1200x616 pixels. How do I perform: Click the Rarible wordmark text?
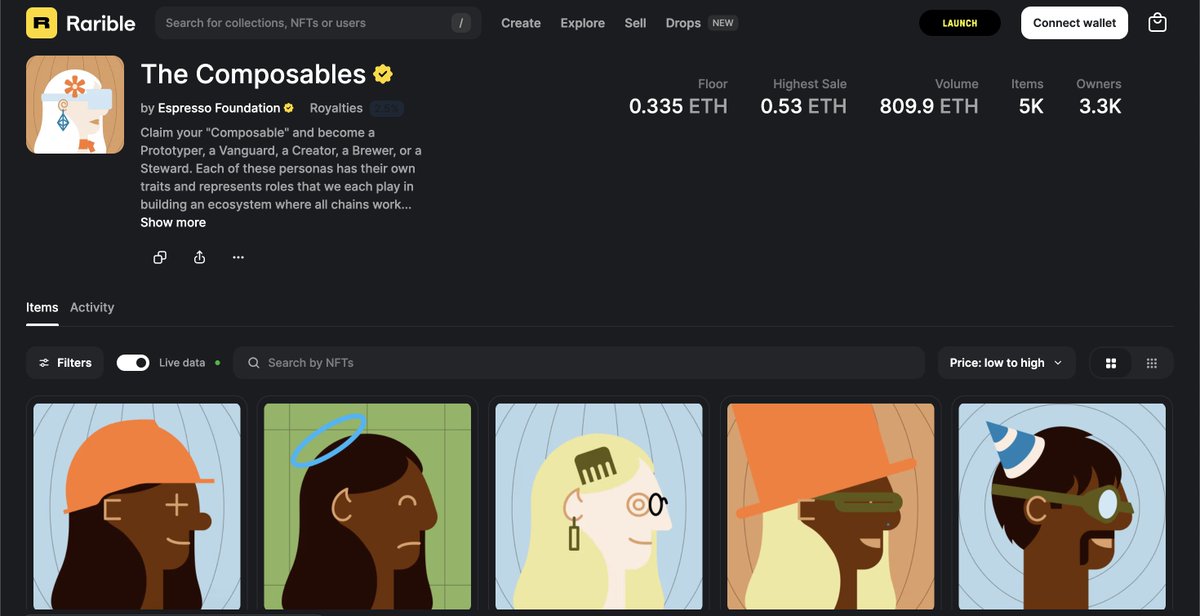101,23
